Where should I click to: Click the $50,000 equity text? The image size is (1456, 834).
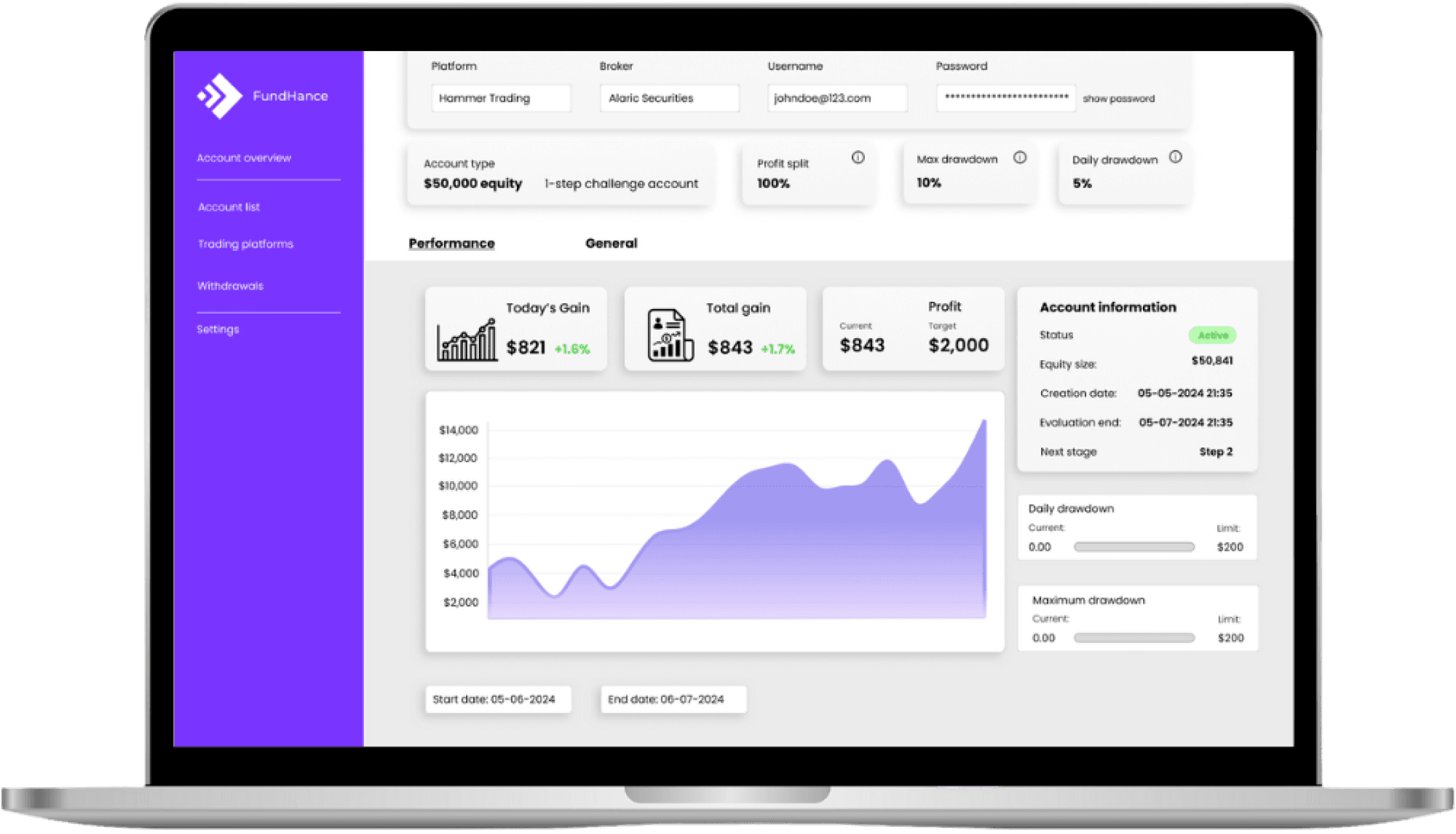point(473,184)
